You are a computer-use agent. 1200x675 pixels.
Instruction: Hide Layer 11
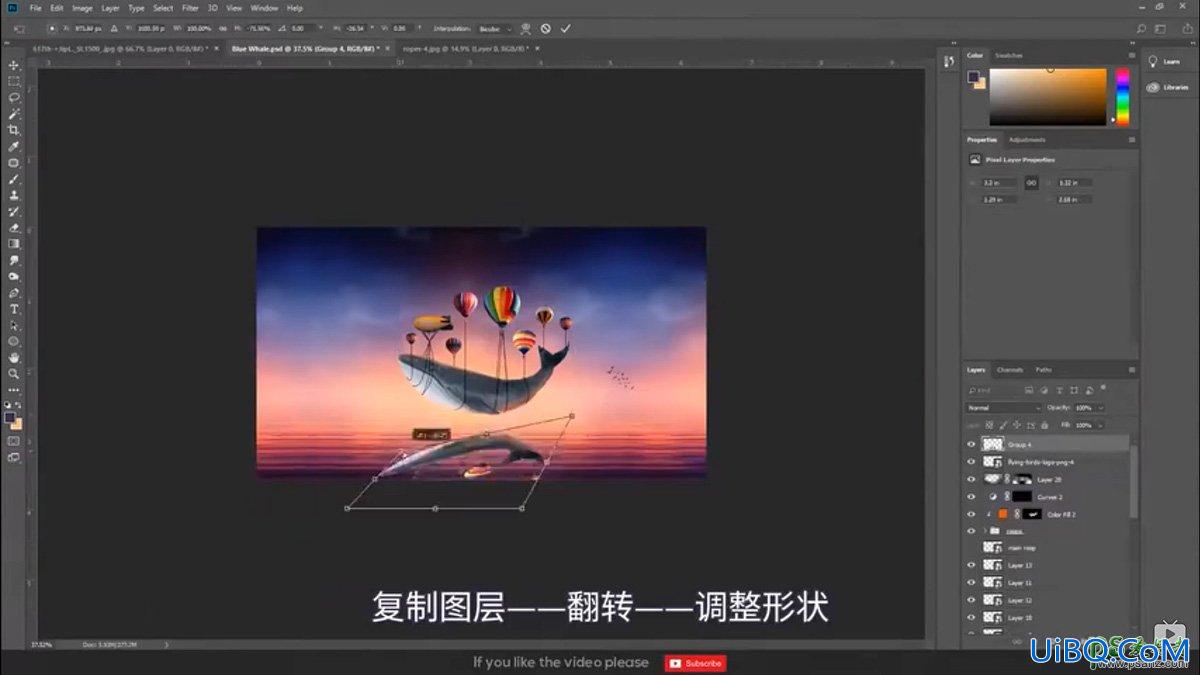pyautogui.click(x=970, y=582)
